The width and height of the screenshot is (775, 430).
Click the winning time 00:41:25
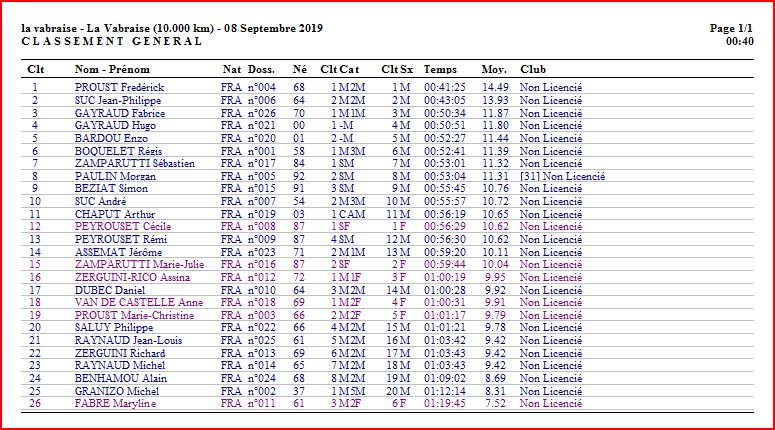pos(445,87)
